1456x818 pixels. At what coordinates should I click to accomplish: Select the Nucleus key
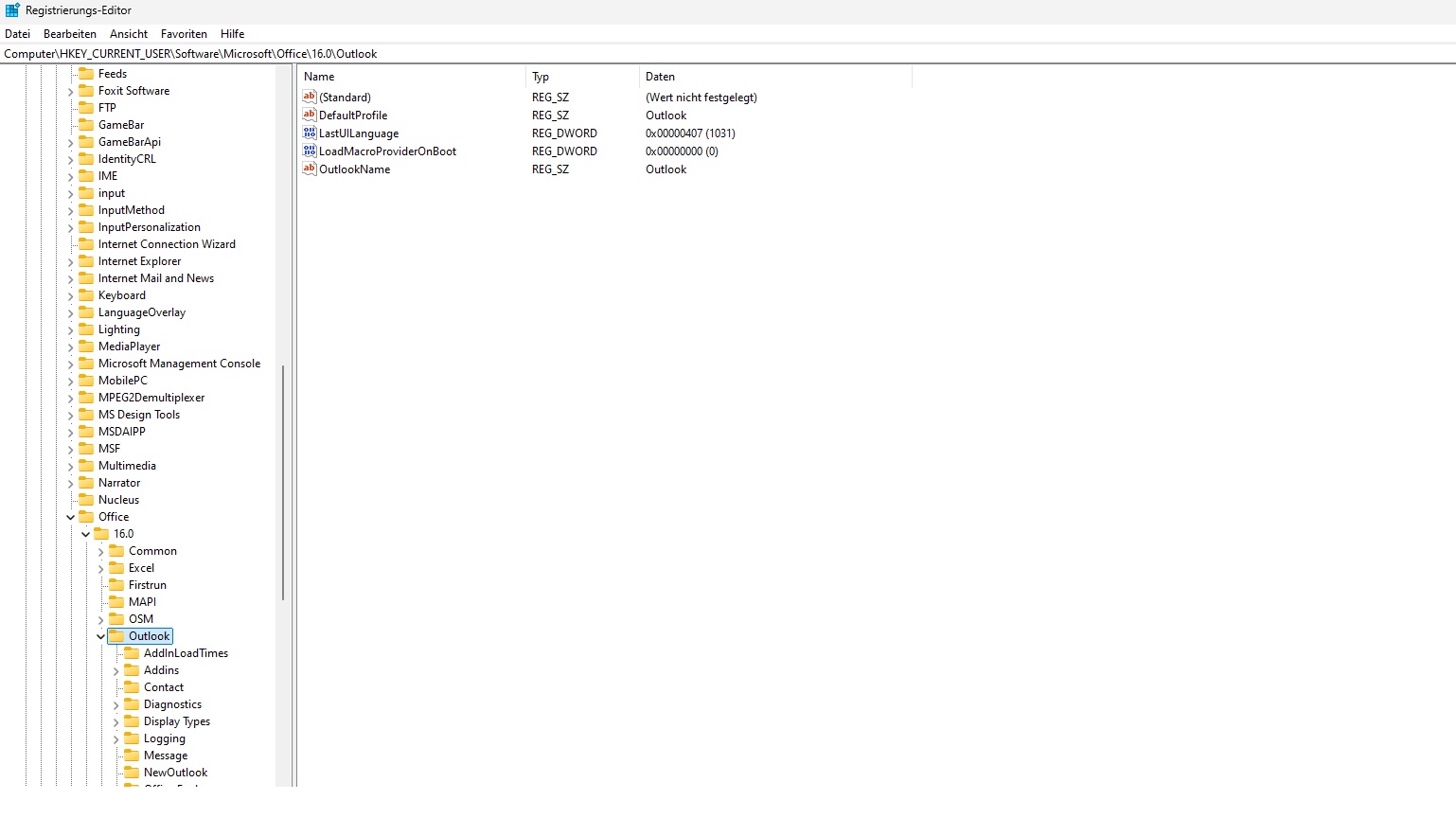click(x=118, y=499)
